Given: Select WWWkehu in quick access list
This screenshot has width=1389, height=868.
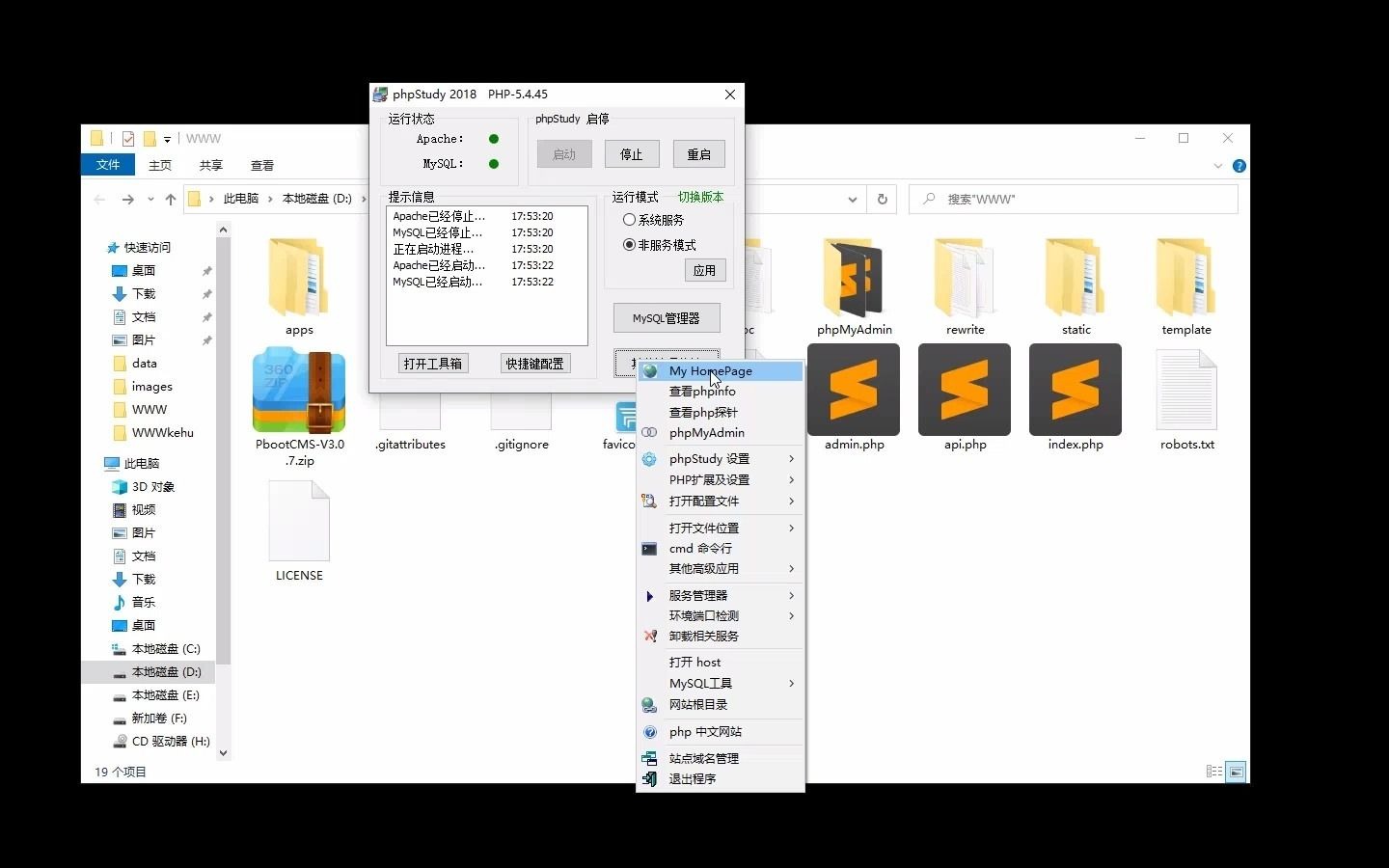Looking at the screenshot, I should 162,433.
